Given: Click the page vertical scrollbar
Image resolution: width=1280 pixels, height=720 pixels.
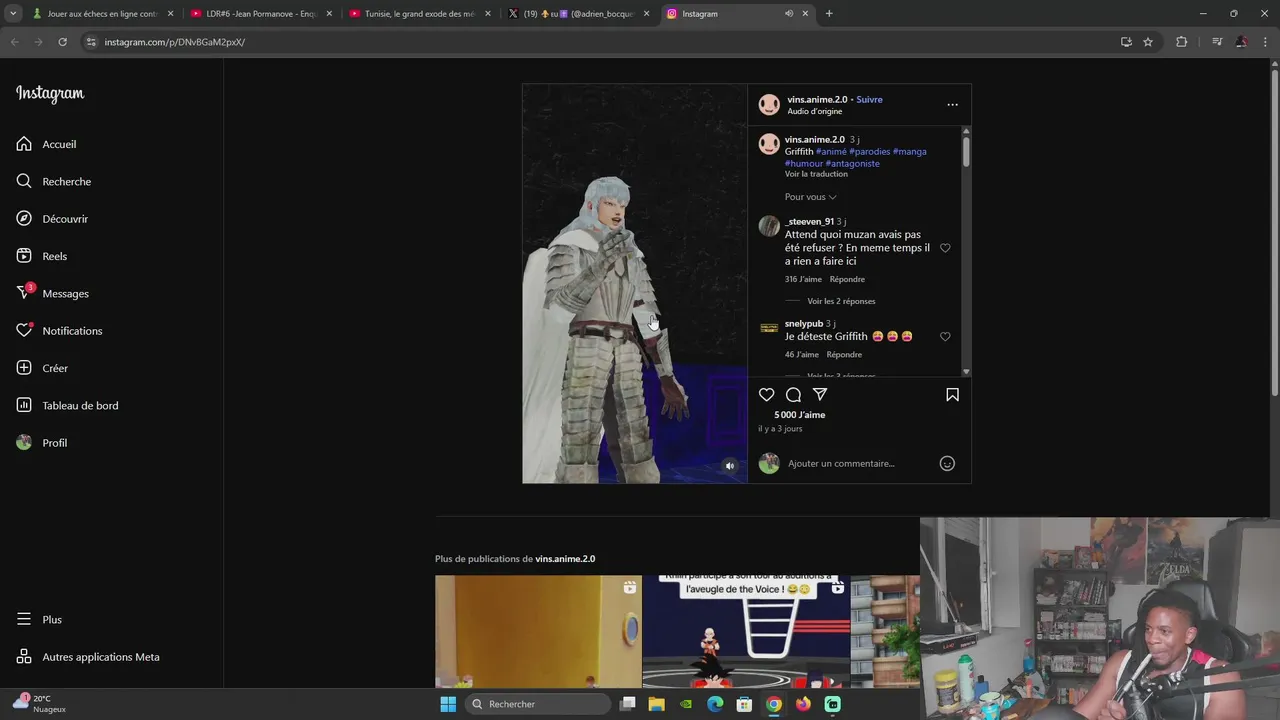Looking at the screenshot, I should point(1274,230).
